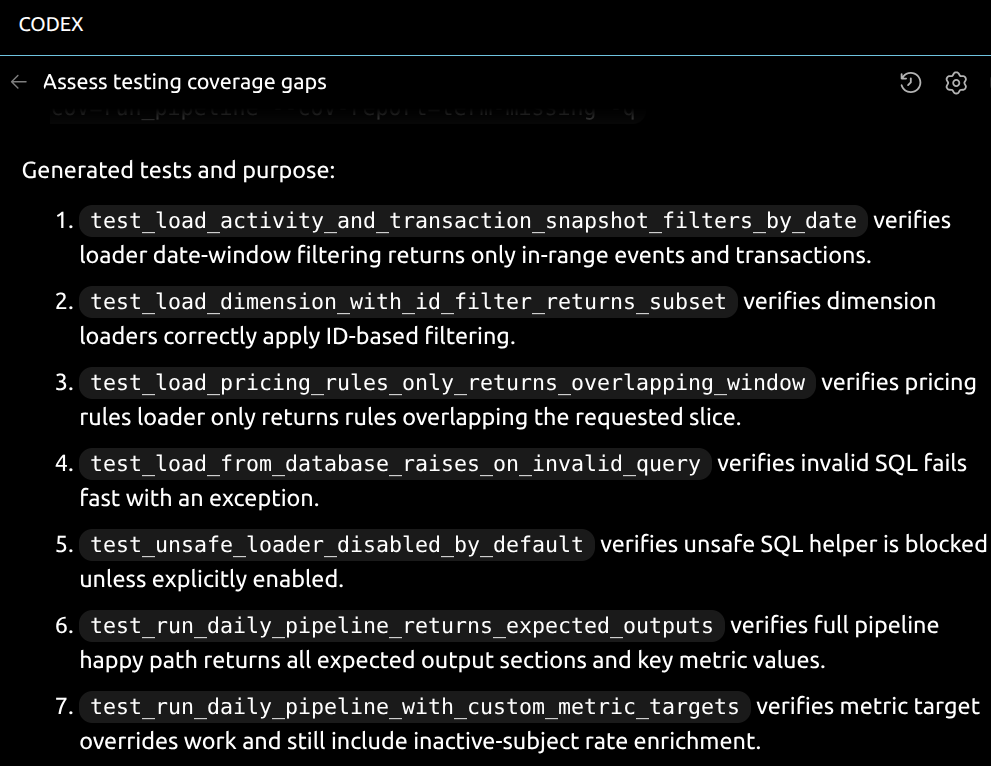Go back using the back arrow
The image size is (991, 766).
pyautogui.click(x=18, y=83)
